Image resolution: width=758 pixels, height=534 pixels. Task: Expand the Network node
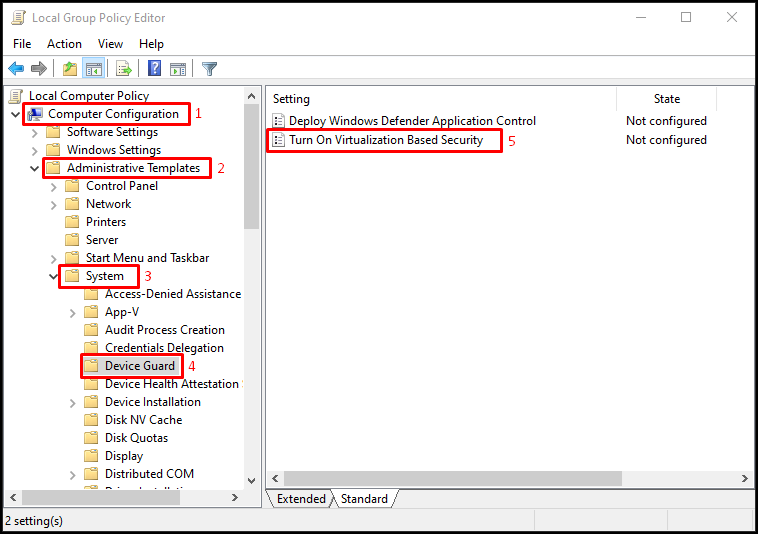coord(54,205)
